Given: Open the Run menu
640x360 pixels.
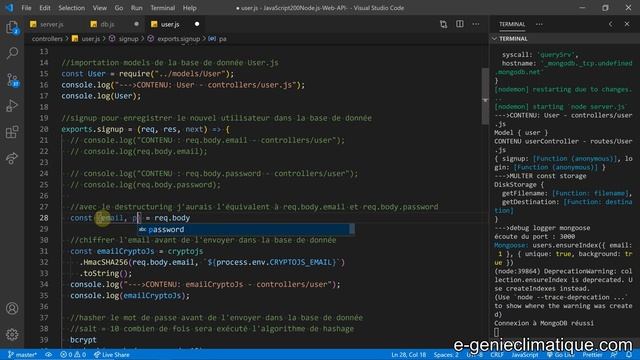Looking at the screenshot, I should (x=137, y=8).
